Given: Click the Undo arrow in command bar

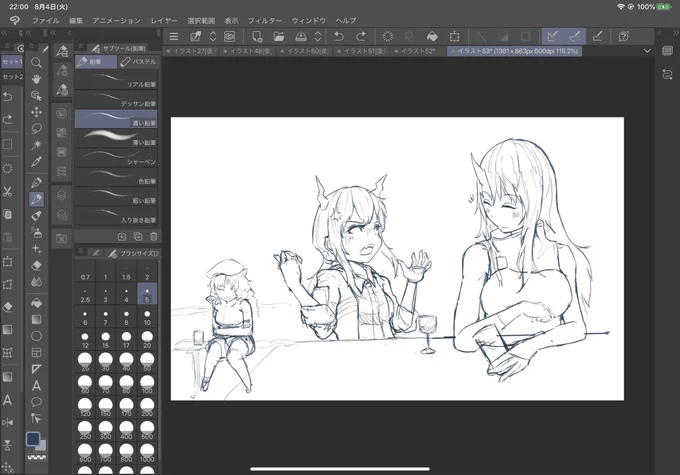Looking at the screenshot, I should coord(339,36).
